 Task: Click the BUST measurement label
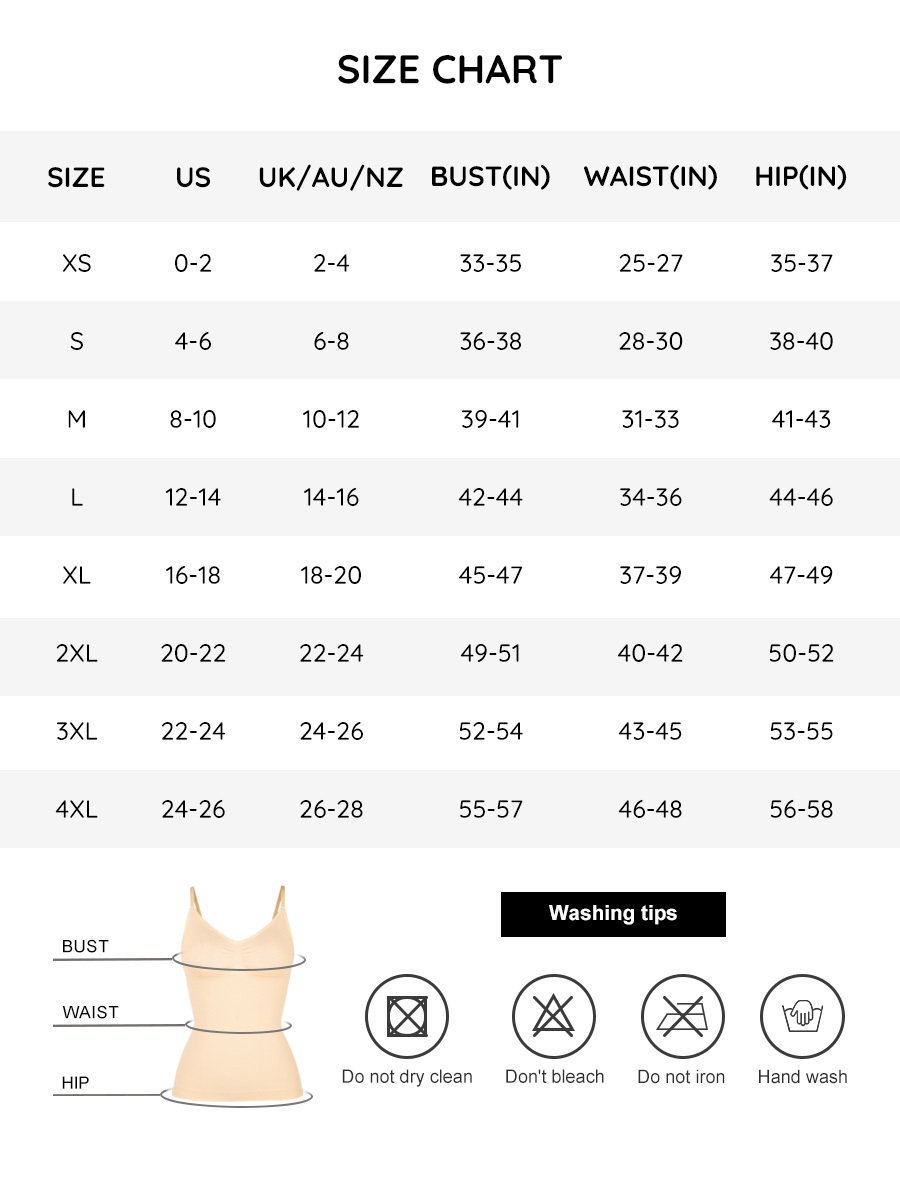[x=85, y=946]
